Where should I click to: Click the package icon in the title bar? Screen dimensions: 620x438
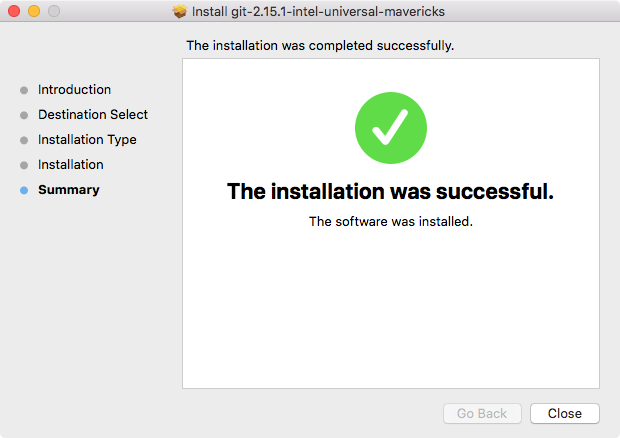[180, 12]
